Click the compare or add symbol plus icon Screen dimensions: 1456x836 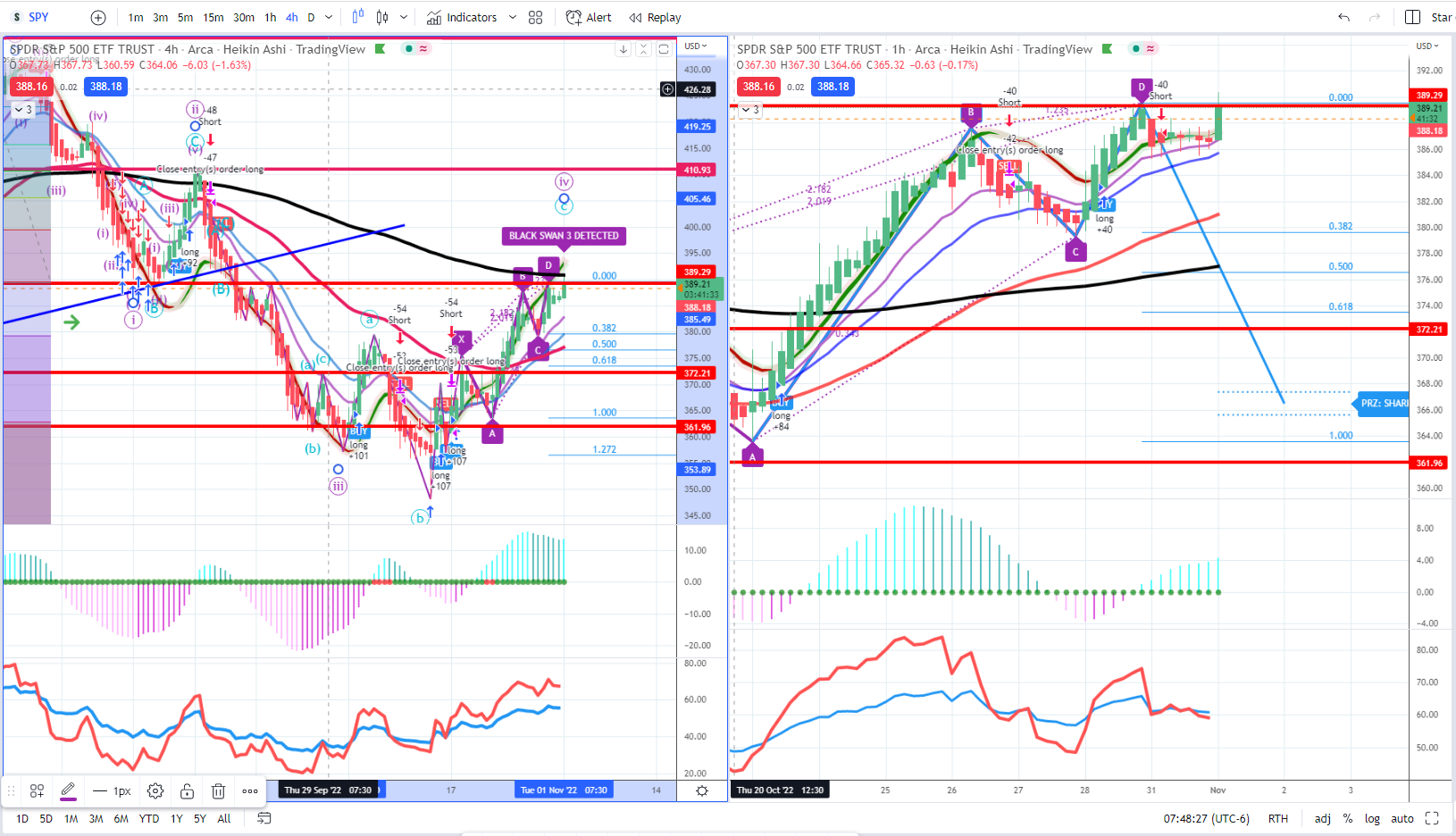click(98, 17)
